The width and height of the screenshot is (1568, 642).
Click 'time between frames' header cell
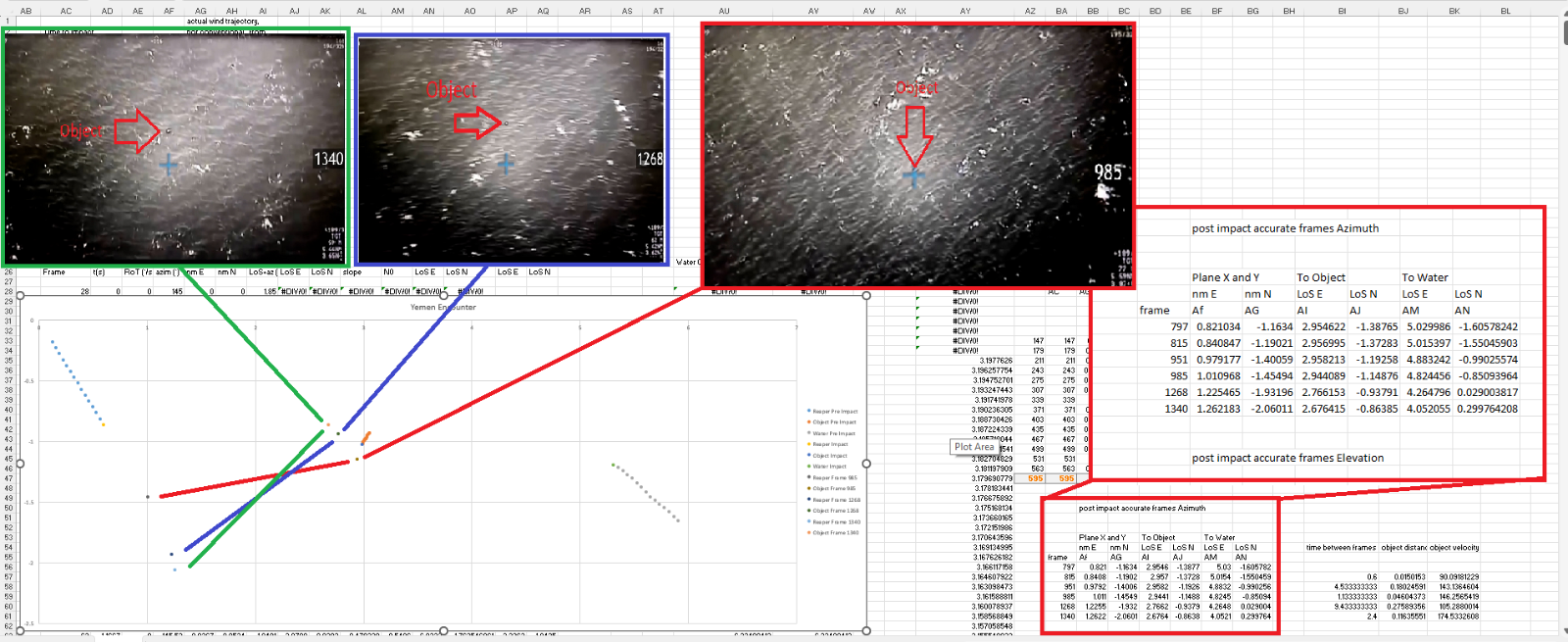point(1342,548)
